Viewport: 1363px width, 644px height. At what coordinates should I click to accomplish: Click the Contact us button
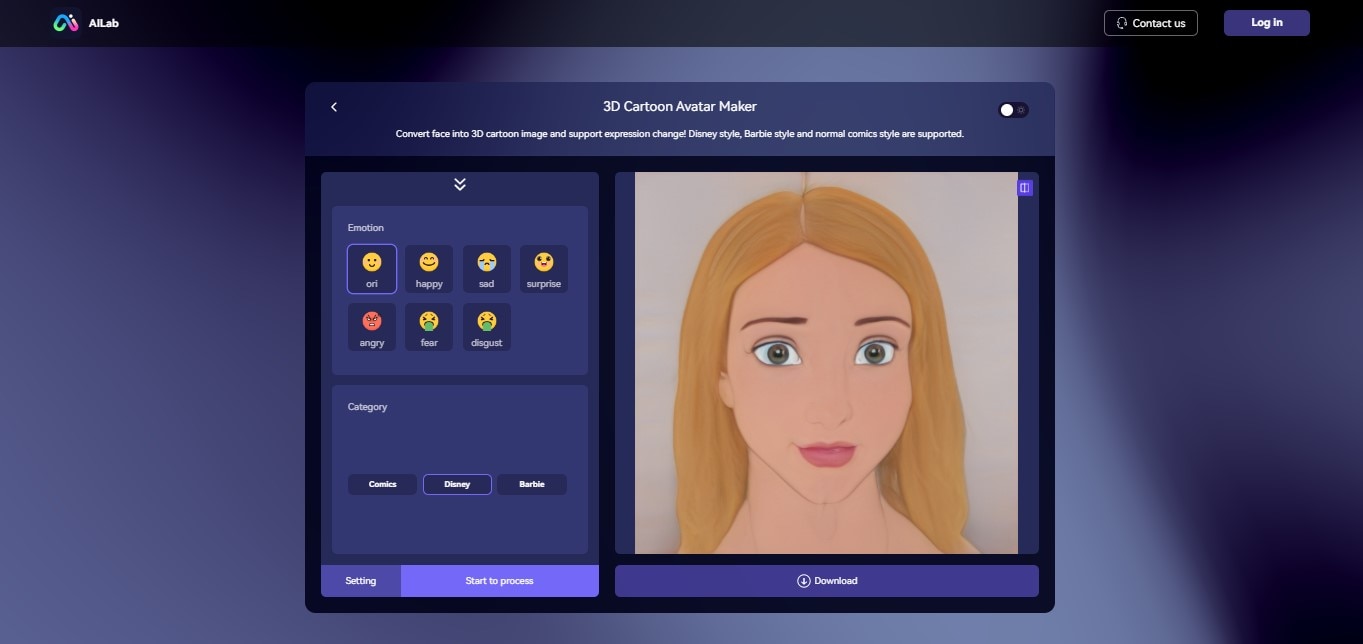coord(1151,23)
